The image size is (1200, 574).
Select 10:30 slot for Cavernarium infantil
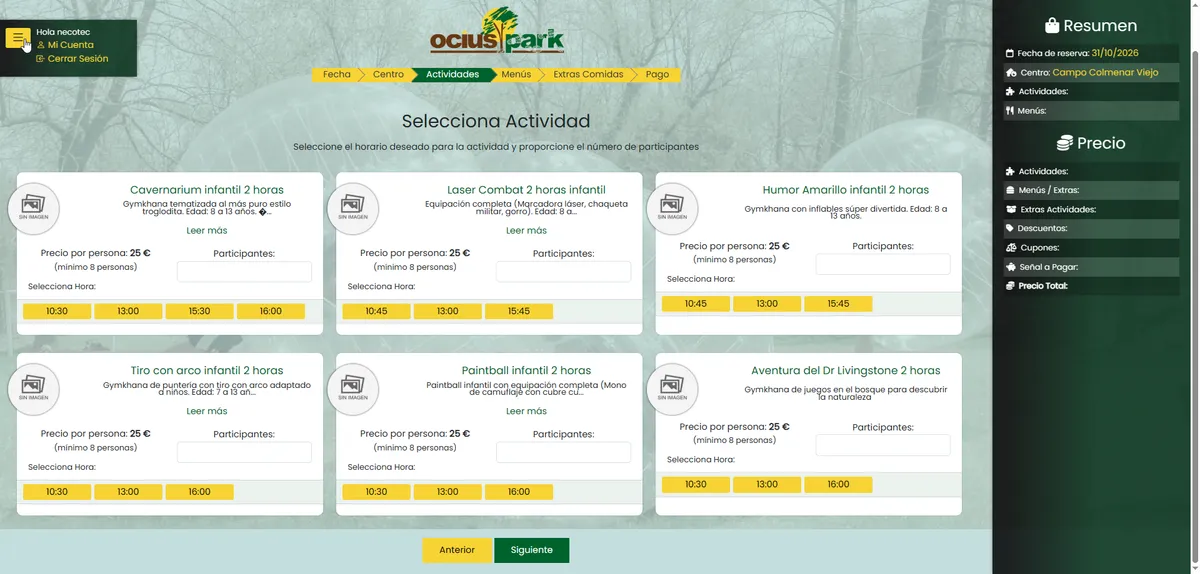tap(57, 311)
